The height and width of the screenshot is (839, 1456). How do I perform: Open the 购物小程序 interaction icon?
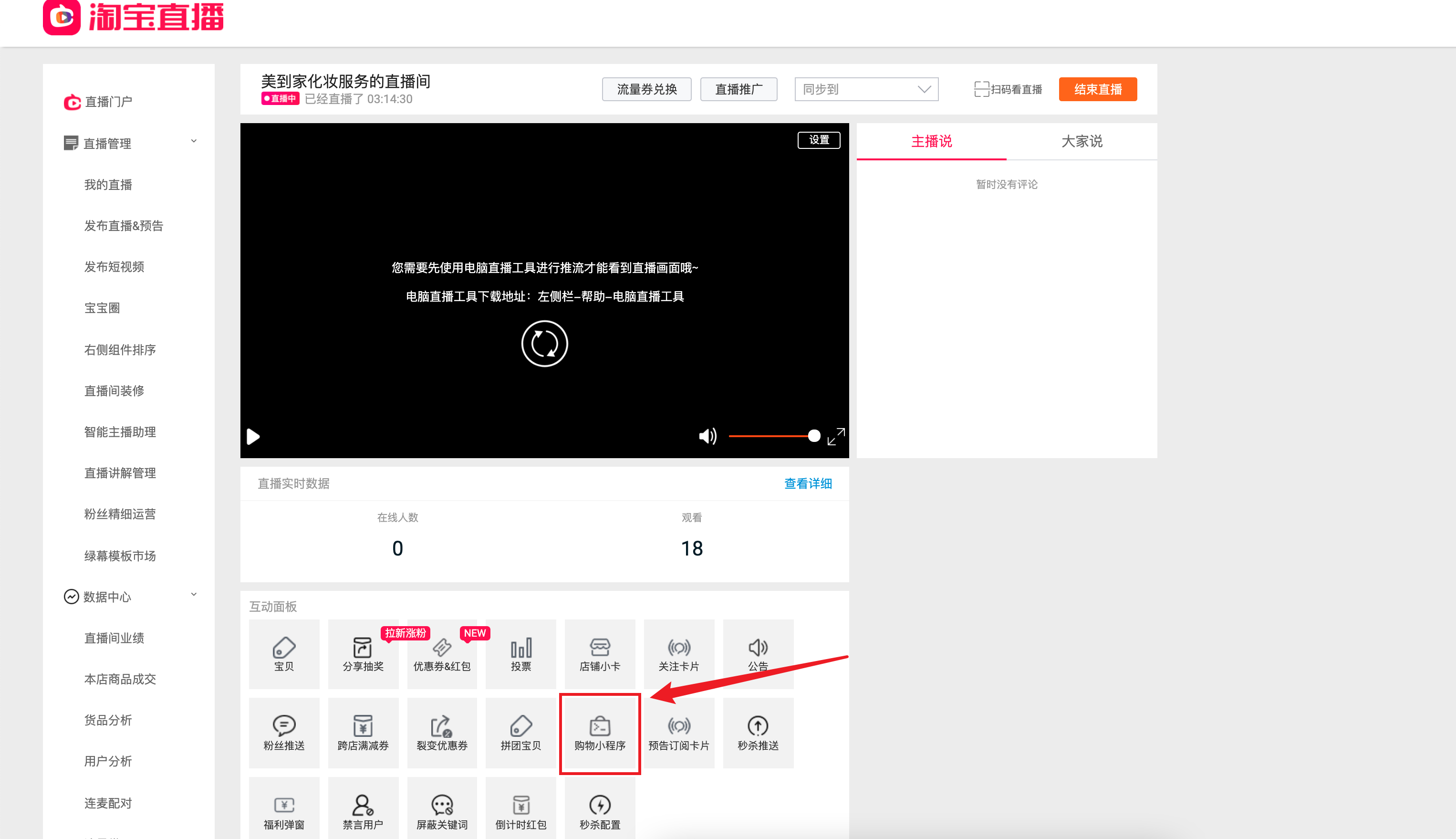coord(600,733)
